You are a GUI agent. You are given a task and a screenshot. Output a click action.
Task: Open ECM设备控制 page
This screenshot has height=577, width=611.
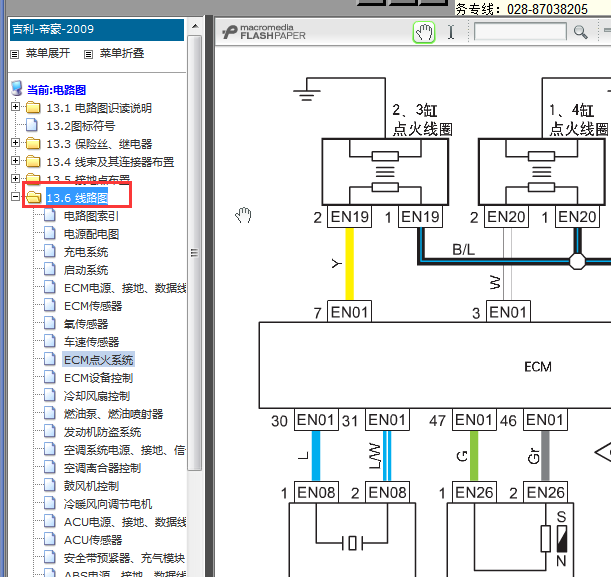click(99, 378)
